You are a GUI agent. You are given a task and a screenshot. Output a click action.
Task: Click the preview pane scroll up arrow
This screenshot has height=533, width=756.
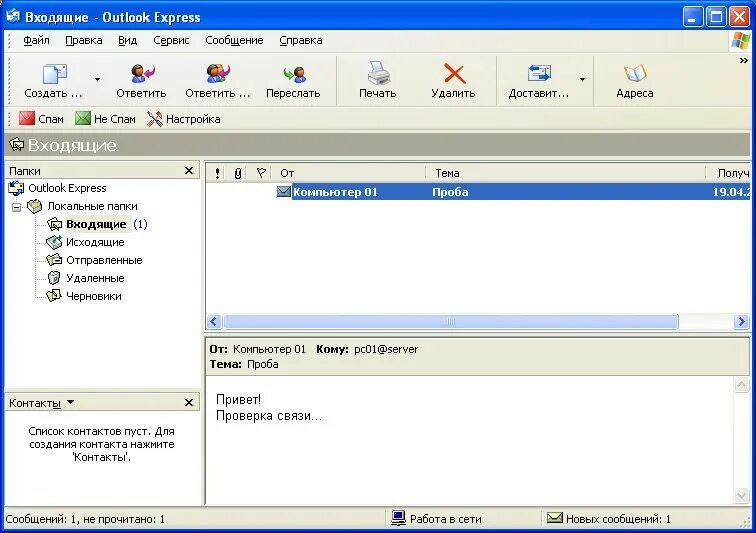741,384
